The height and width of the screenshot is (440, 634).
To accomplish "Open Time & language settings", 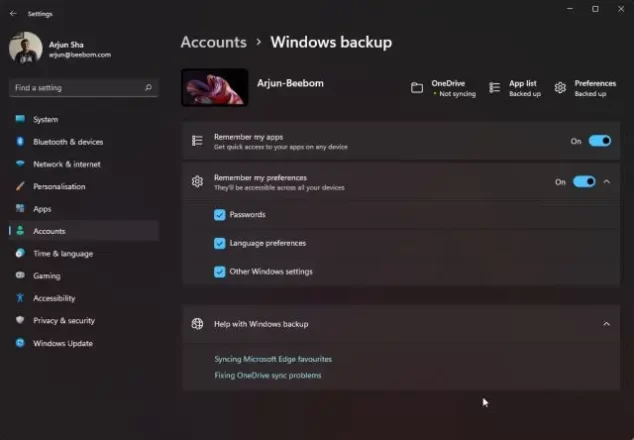I will pyautogui.click(x=84, y=254).
